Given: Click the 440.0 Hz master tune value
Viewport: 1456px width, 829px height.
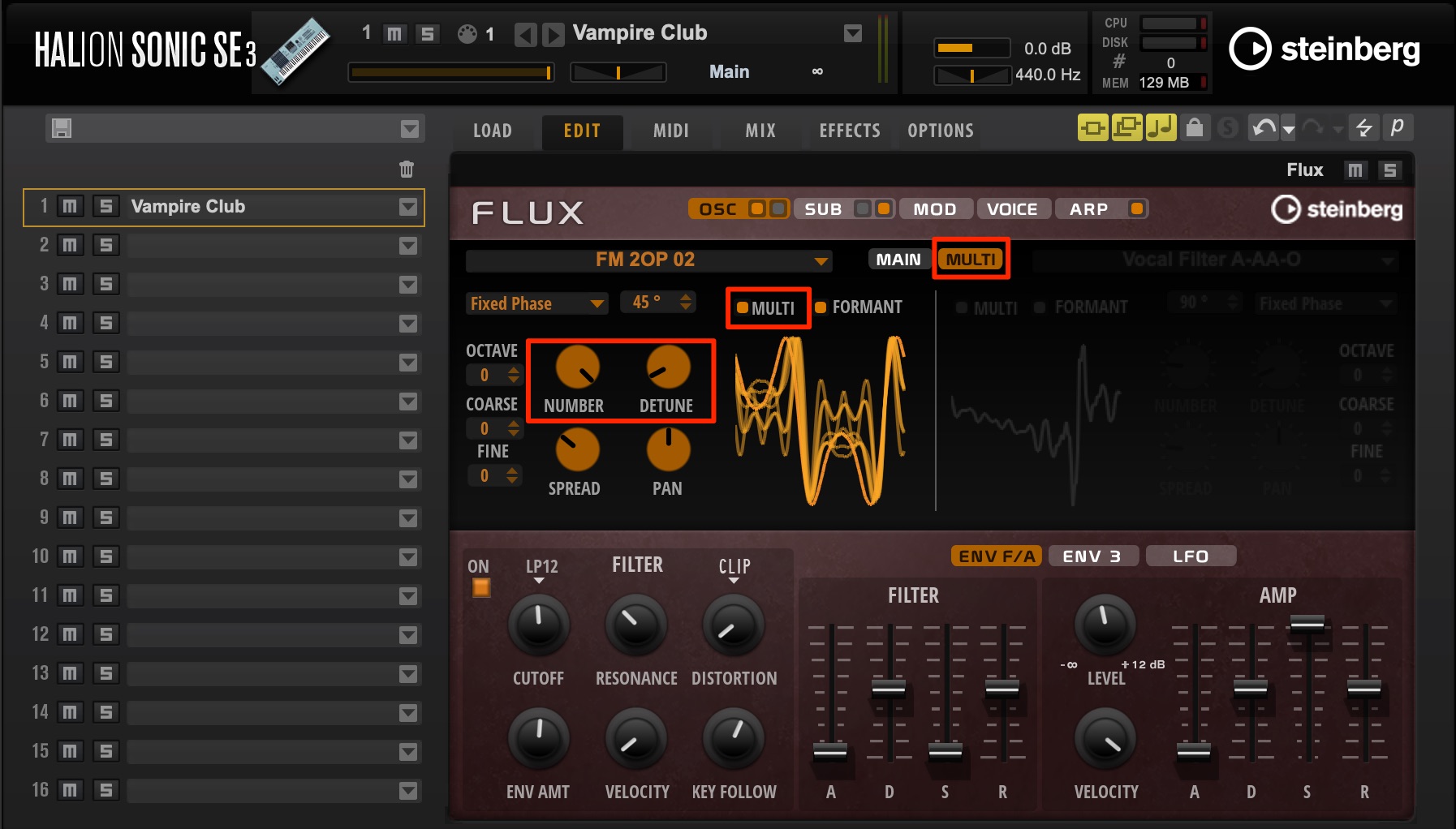Looking at the screenshot, I should 1048,75.
